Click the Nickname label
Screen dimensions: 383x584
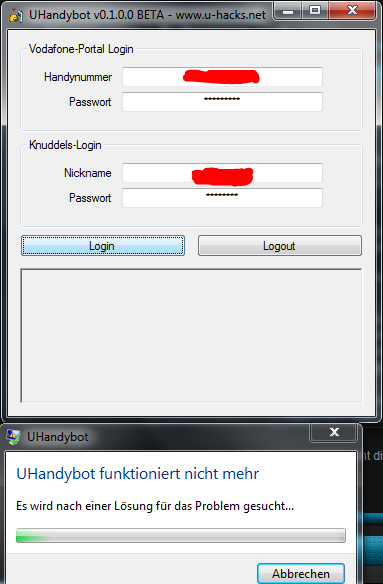click(88, 173)
